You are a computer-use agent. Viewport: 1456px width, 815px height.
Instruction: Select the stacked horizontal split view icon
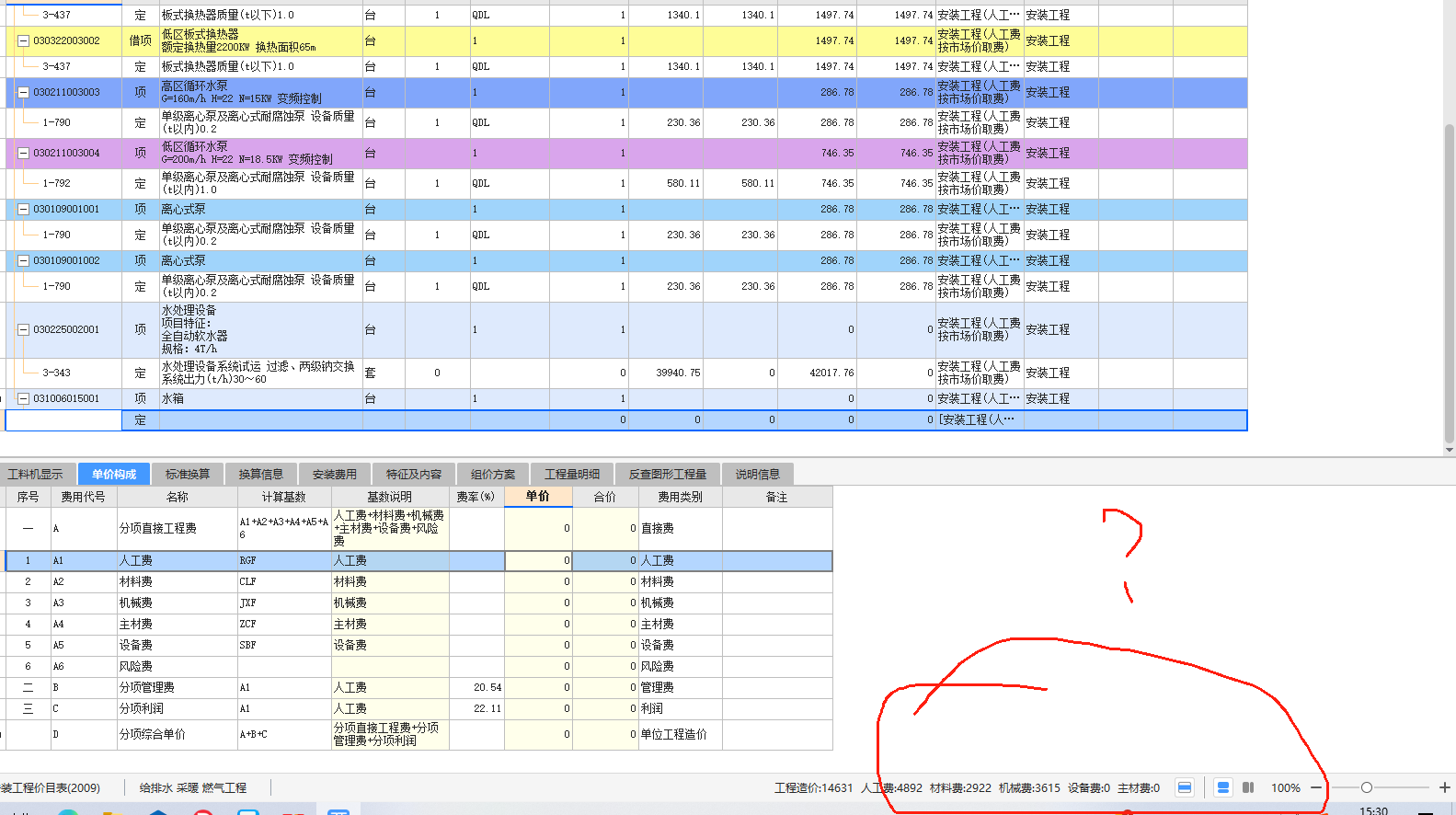(1222, 787)
